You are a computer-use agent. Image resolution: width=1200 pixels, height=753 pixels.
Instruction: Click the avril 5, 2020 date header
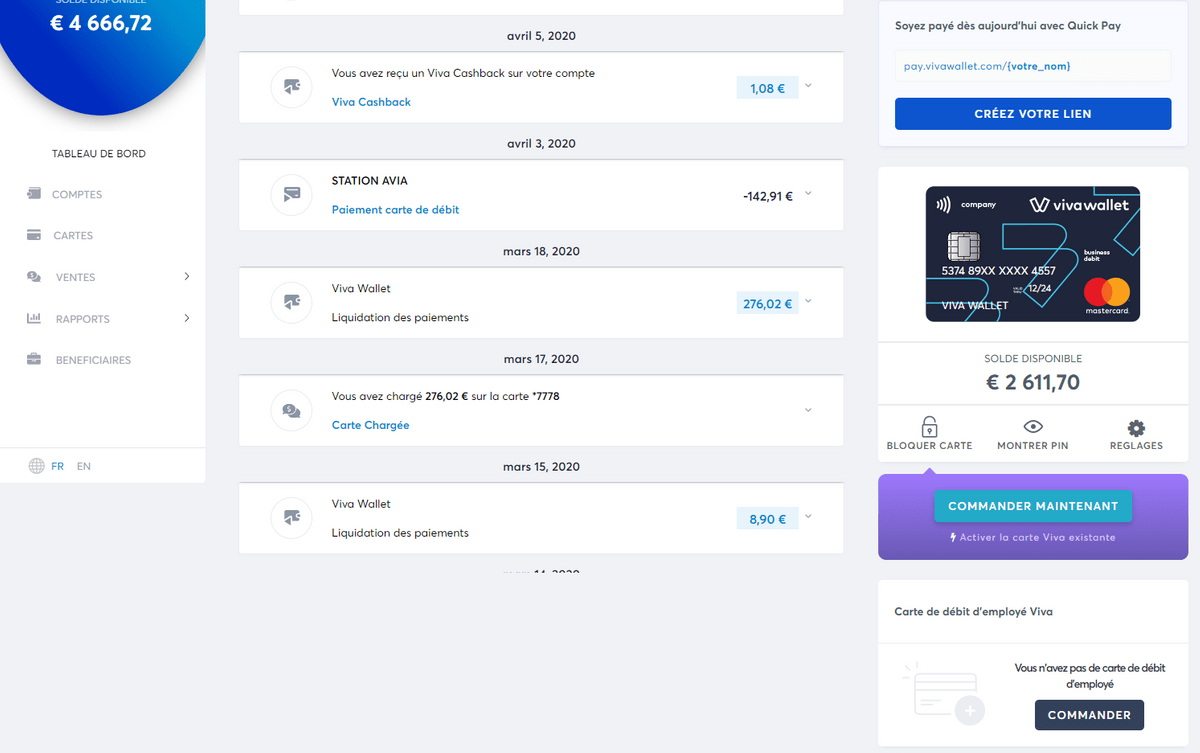point(541,36)
